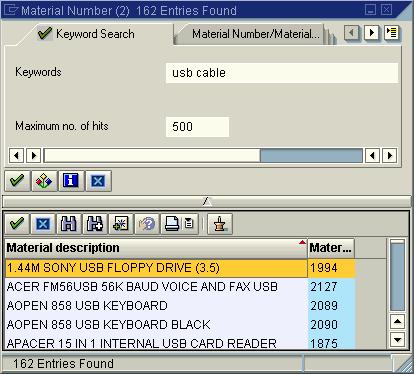Click the status bar text 162 Entries Found
This screenshot has height=374, width=414.
63,364
